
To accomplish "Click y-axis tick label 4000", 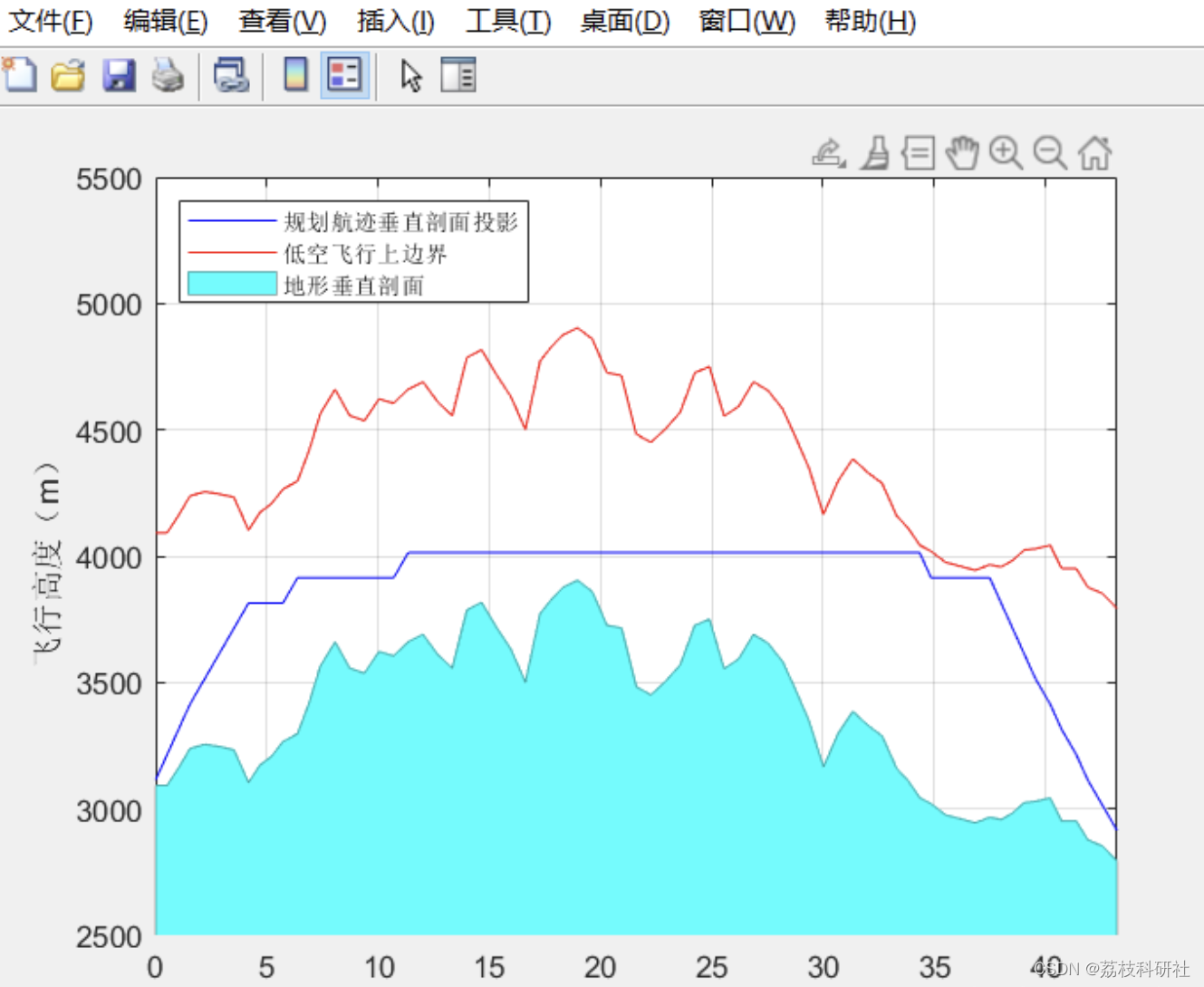I will point(109,558).
